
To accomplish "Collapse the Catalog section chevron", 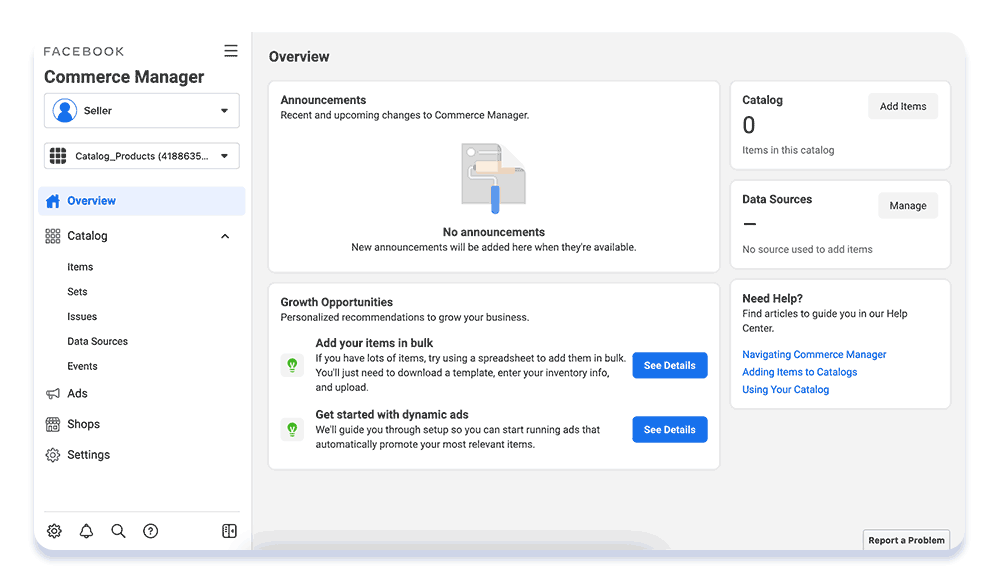I will coord(224,236).
